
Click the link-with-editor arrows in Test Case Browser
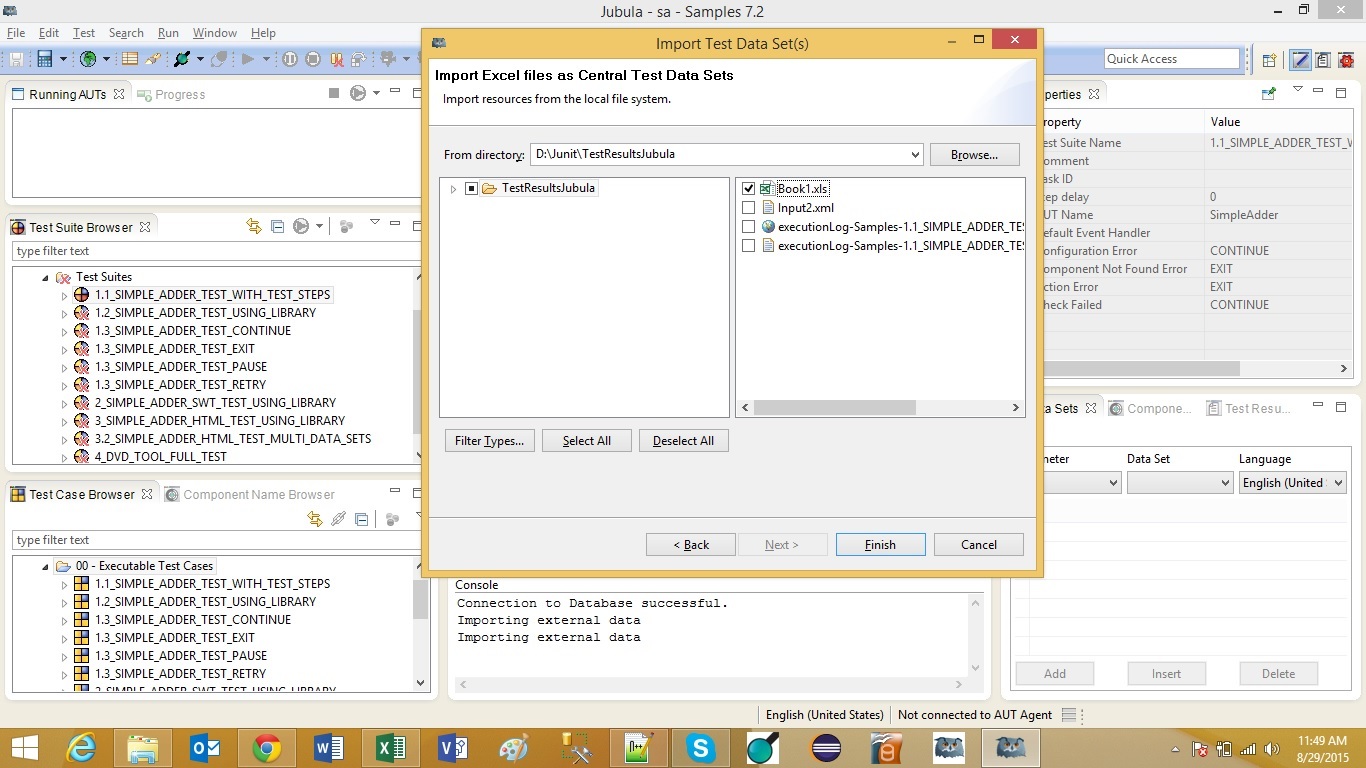point(315,519)
